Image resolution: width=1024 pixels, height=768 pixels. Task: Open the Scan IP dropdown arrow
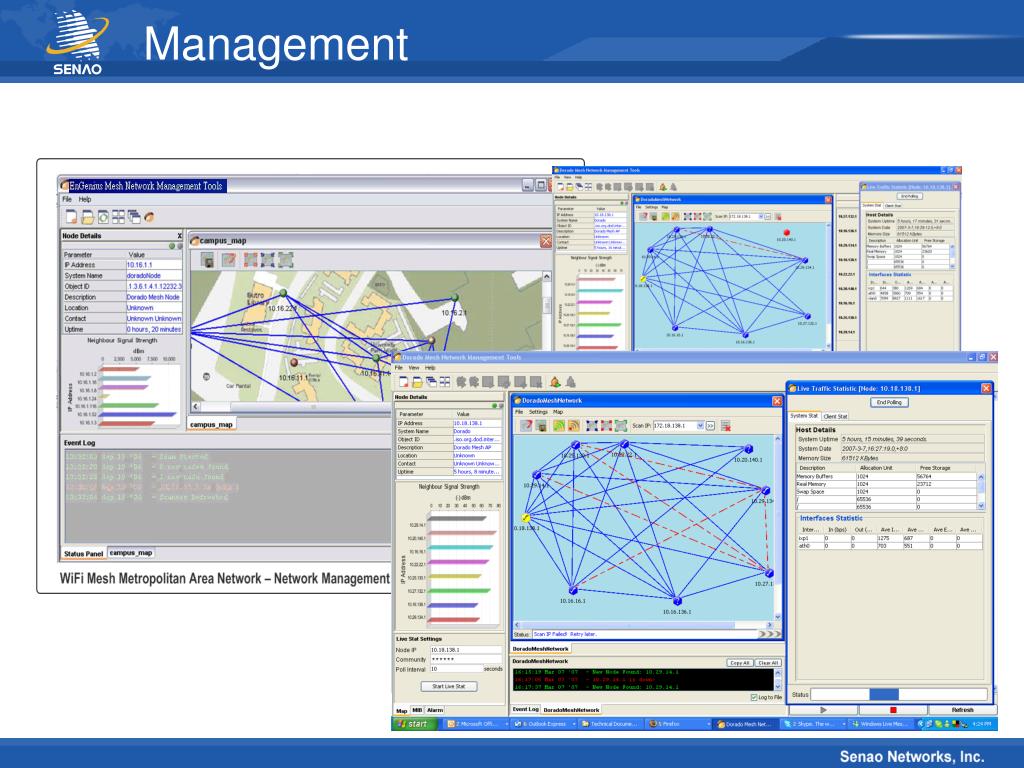coord(700,426)
